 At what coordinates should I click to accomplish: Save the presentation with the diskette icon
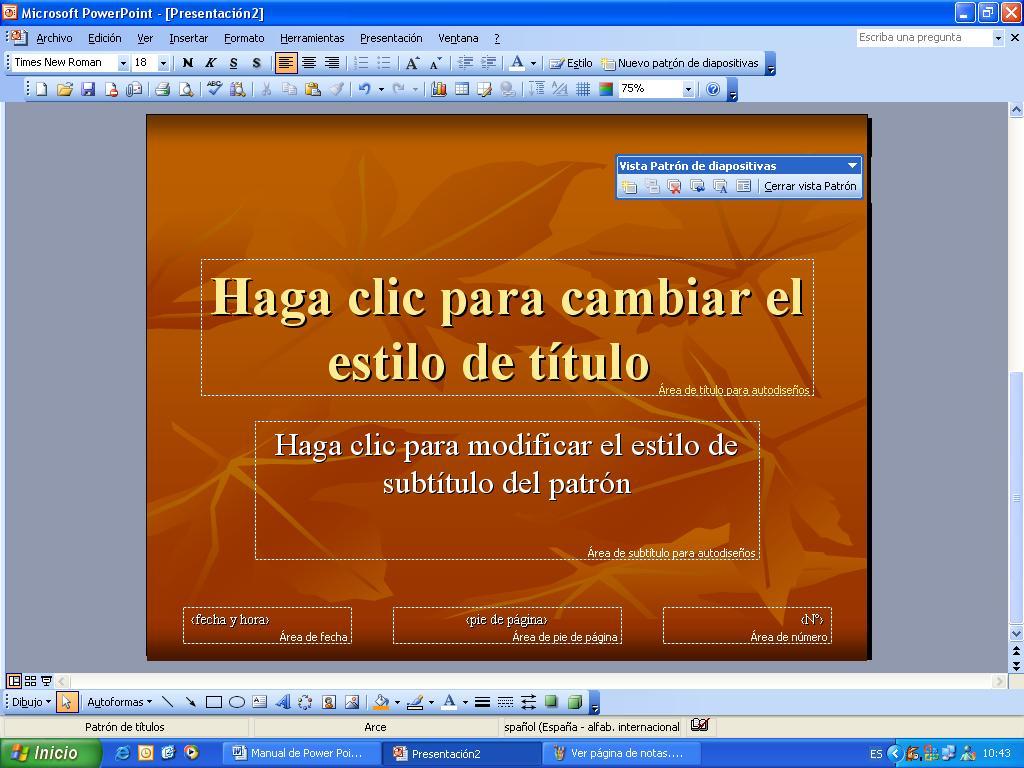coord(88,89)
